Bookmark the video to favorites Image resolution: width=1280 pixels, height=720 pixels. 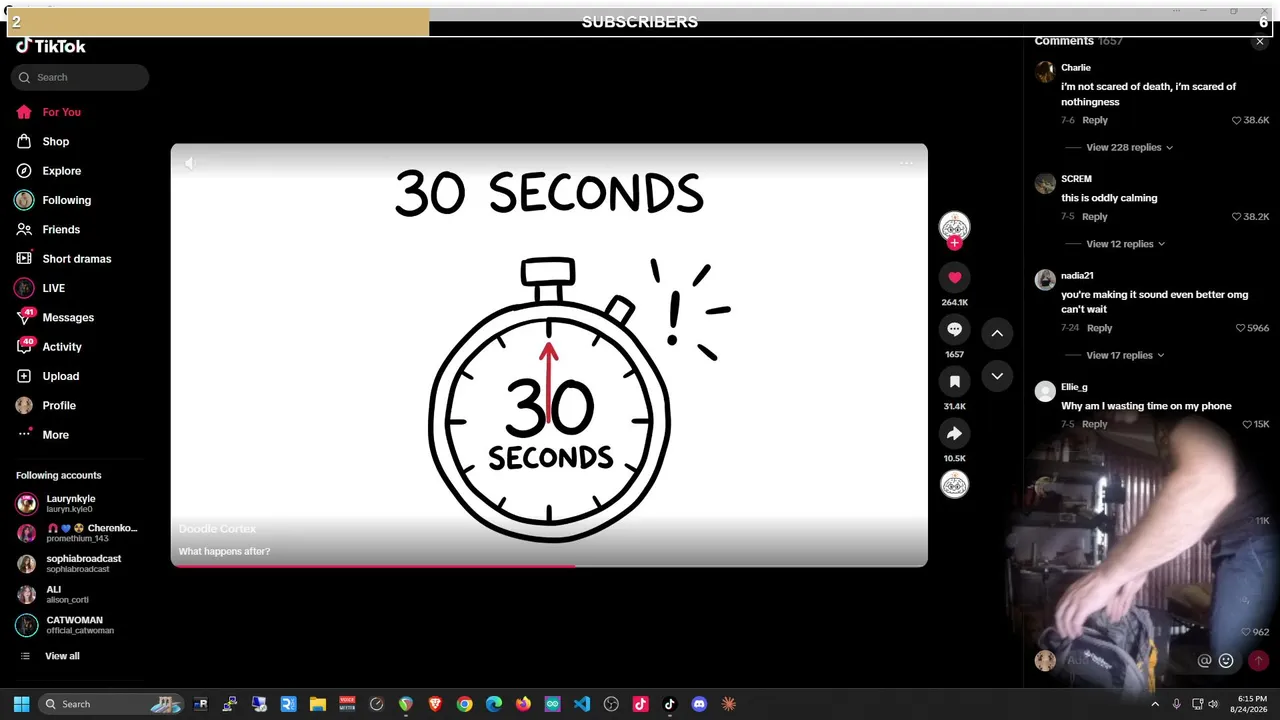pyautogui.click(x=954, y=381)
